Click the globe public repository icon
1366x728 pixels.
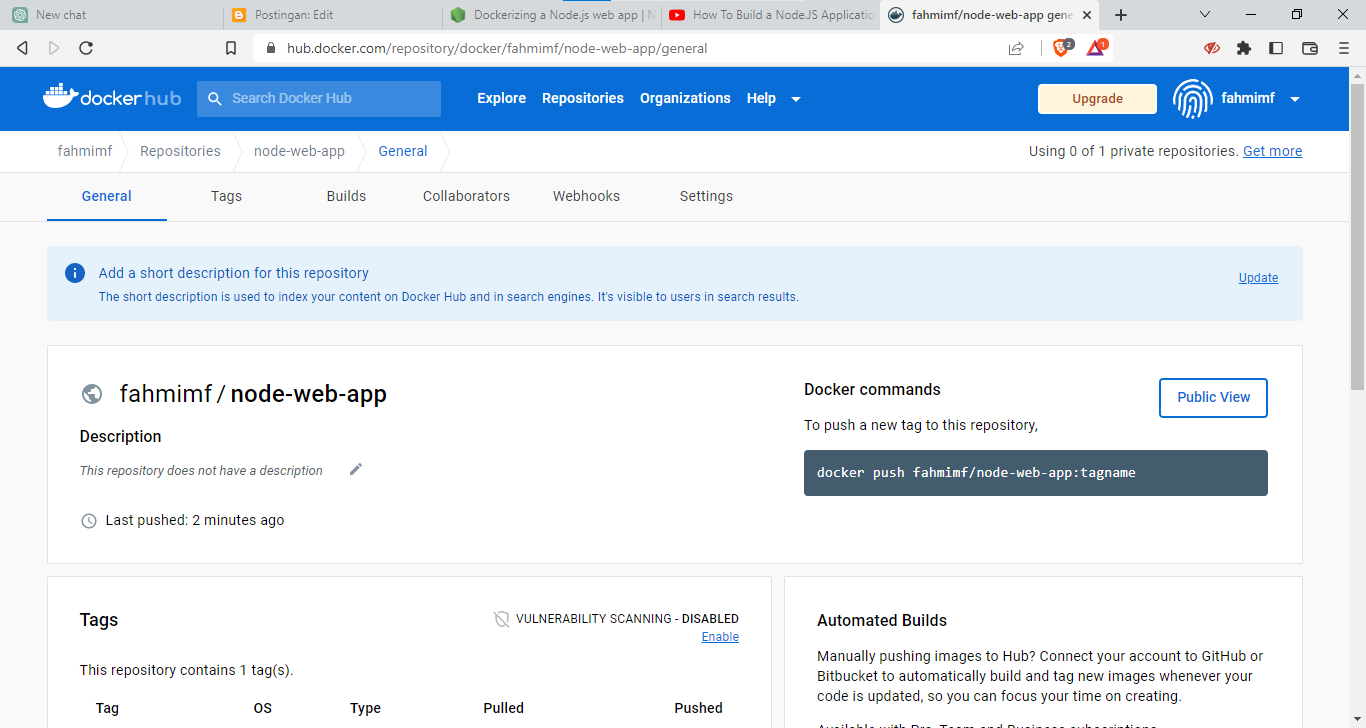click(92, 394)
